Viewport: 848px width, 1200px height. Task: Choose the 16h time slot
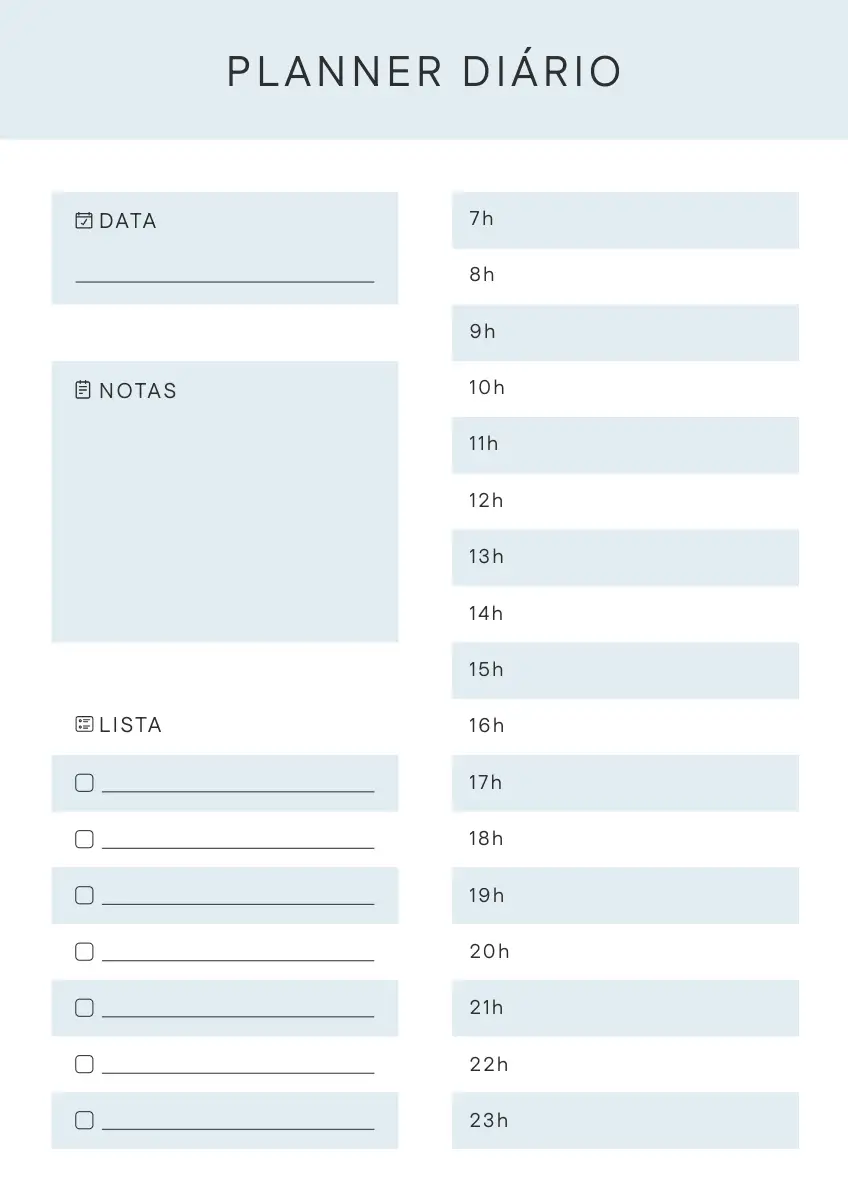(x=625, y=726)
